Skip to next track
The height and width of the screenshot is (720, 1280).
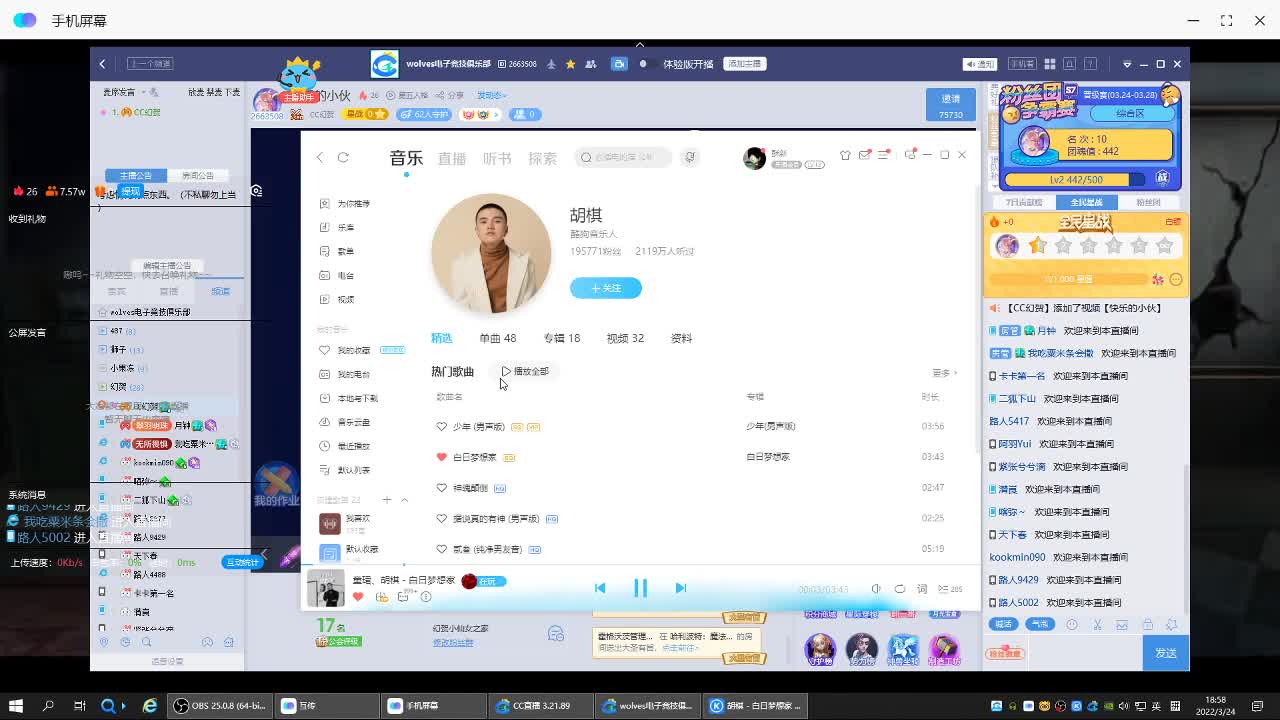click(x=680, y=588)
